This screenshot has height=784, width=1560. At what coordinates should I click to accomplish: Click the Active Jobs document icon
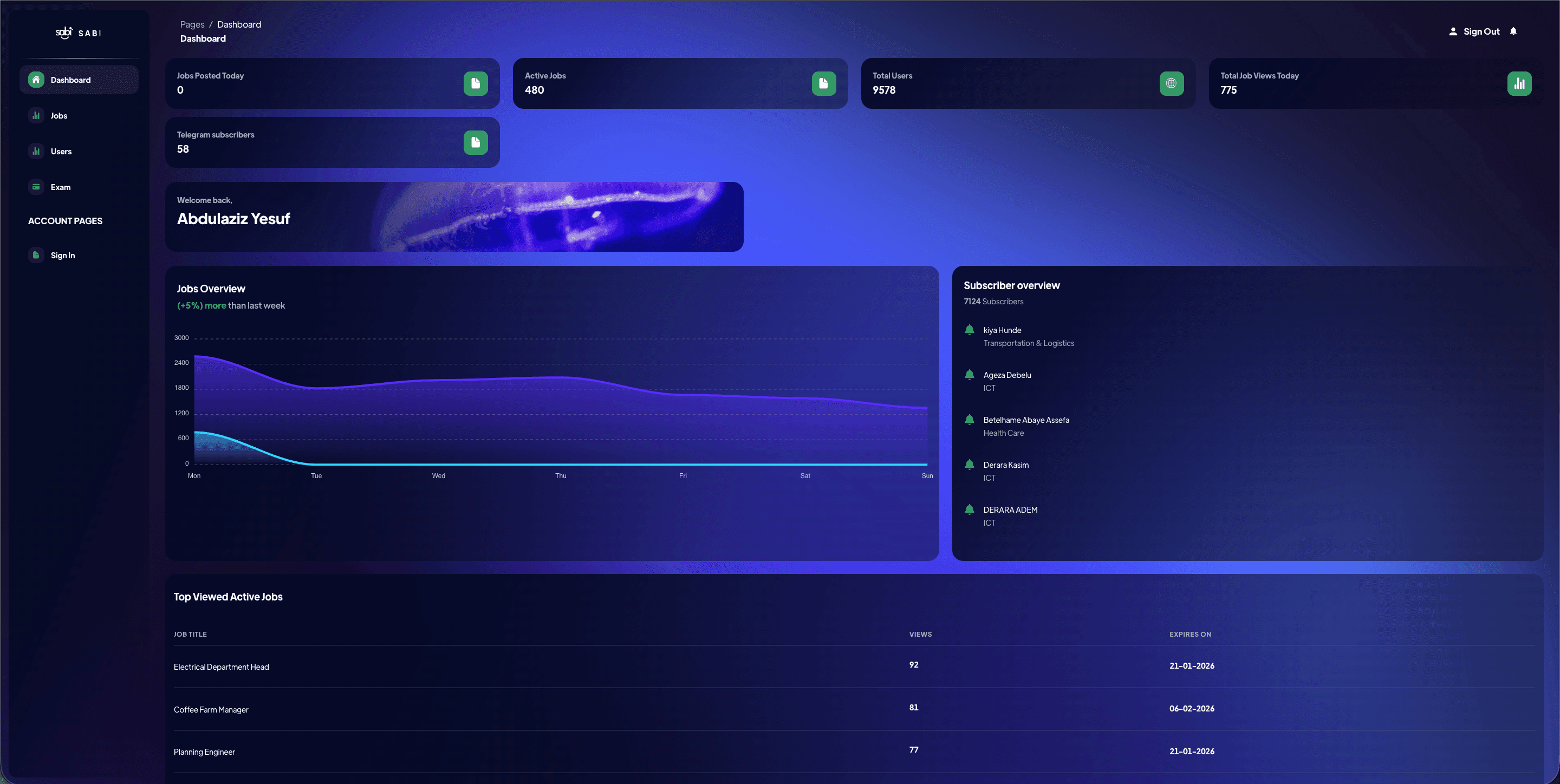823,83
